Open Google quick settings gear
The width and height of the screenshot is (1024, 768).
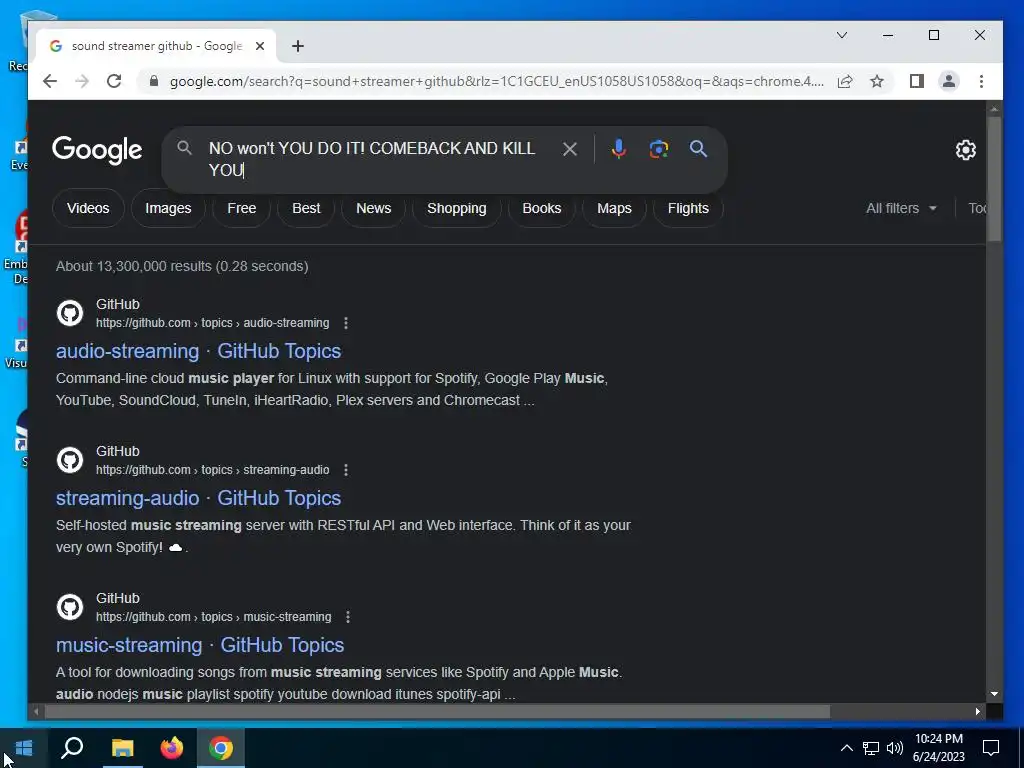pyautogui.click(x=966, y=150)
